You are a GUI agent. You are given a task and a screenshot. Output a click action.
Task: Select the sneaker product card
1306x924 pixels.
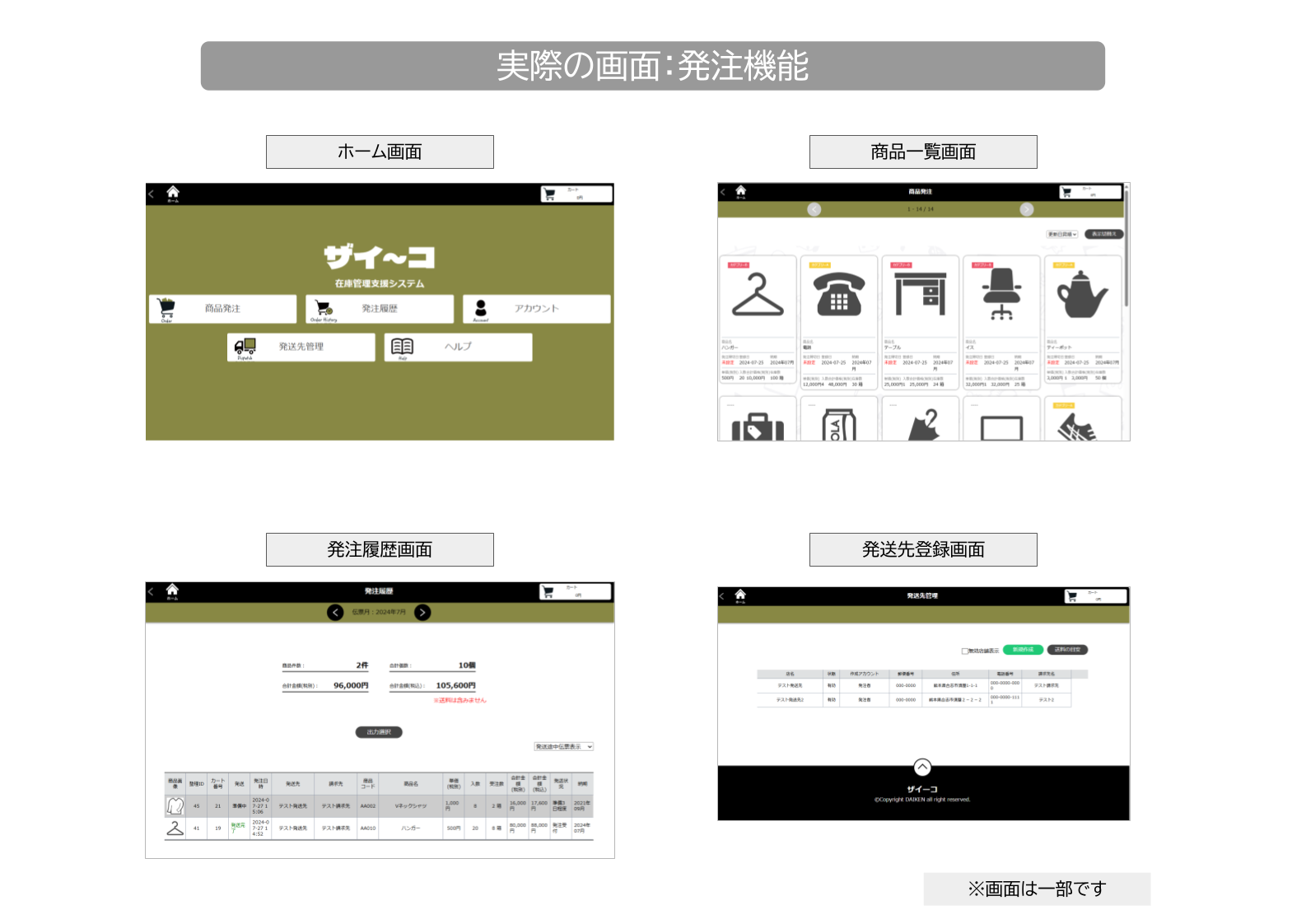pyautogui.click(x=1083, y=419)
